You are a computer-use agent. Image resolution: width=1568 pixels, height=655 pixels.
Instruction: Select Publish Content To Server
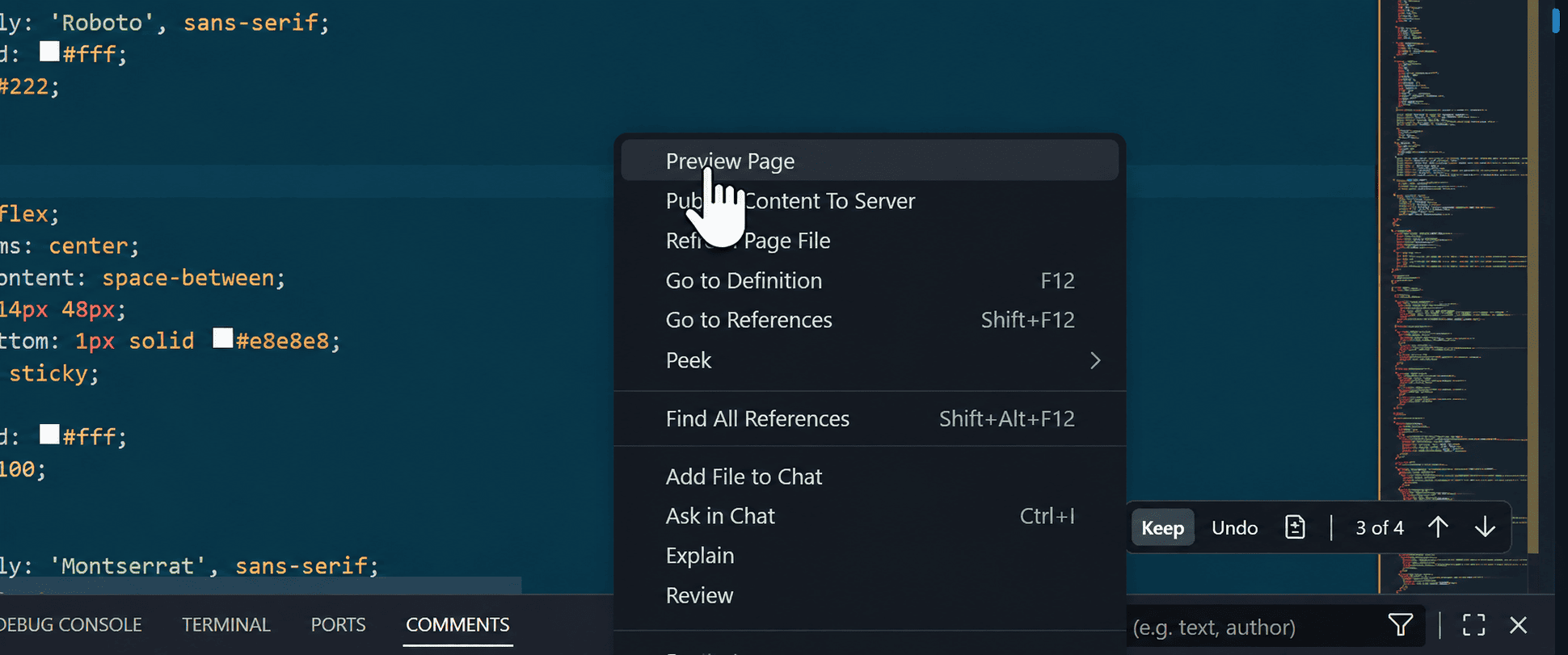tap(870, 200)
